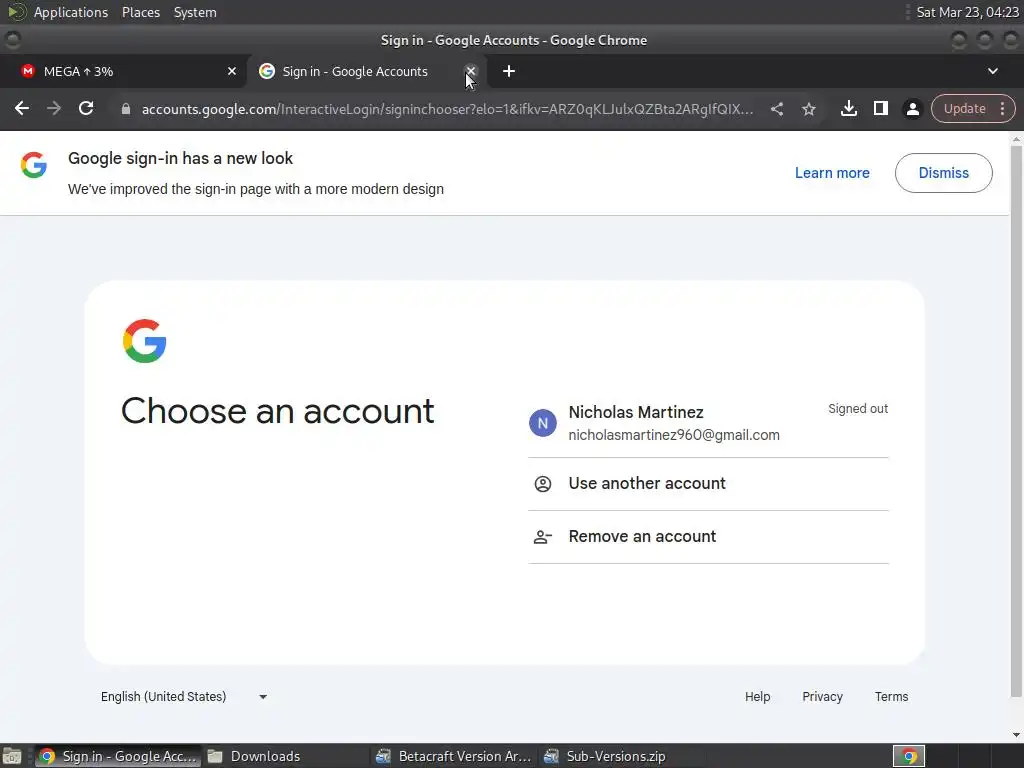
Task: Open the Learn more link
Action: click(x=832, y=173)
